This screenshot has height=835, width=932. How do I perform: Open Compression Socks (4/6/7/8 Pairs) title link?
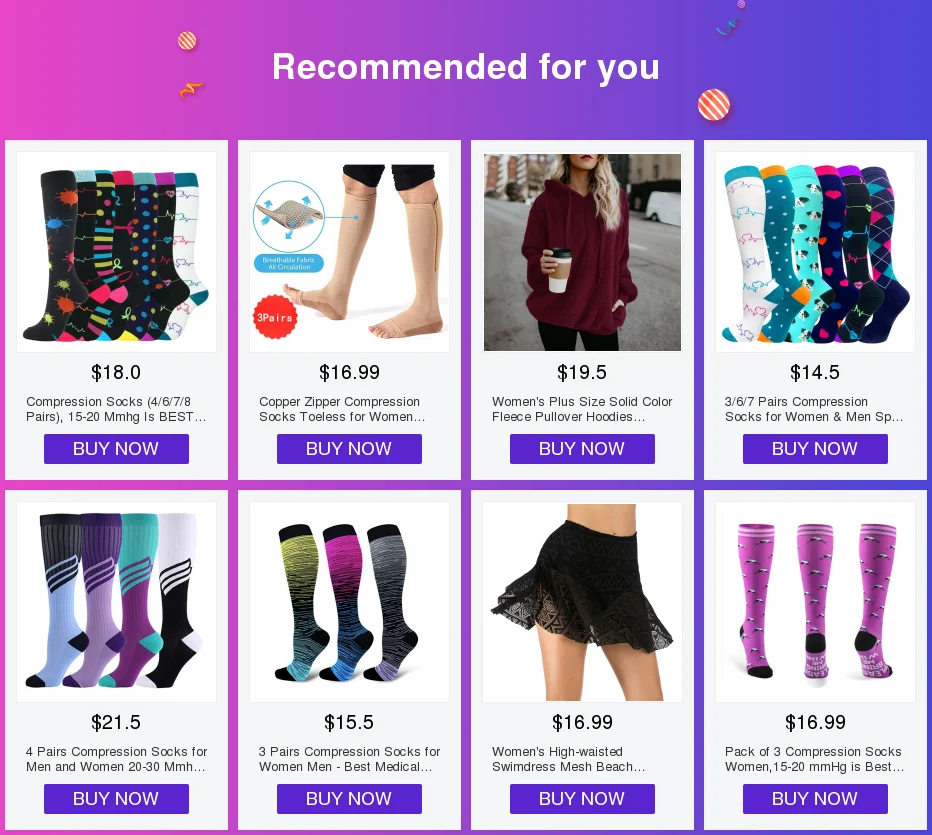[116, 409]
